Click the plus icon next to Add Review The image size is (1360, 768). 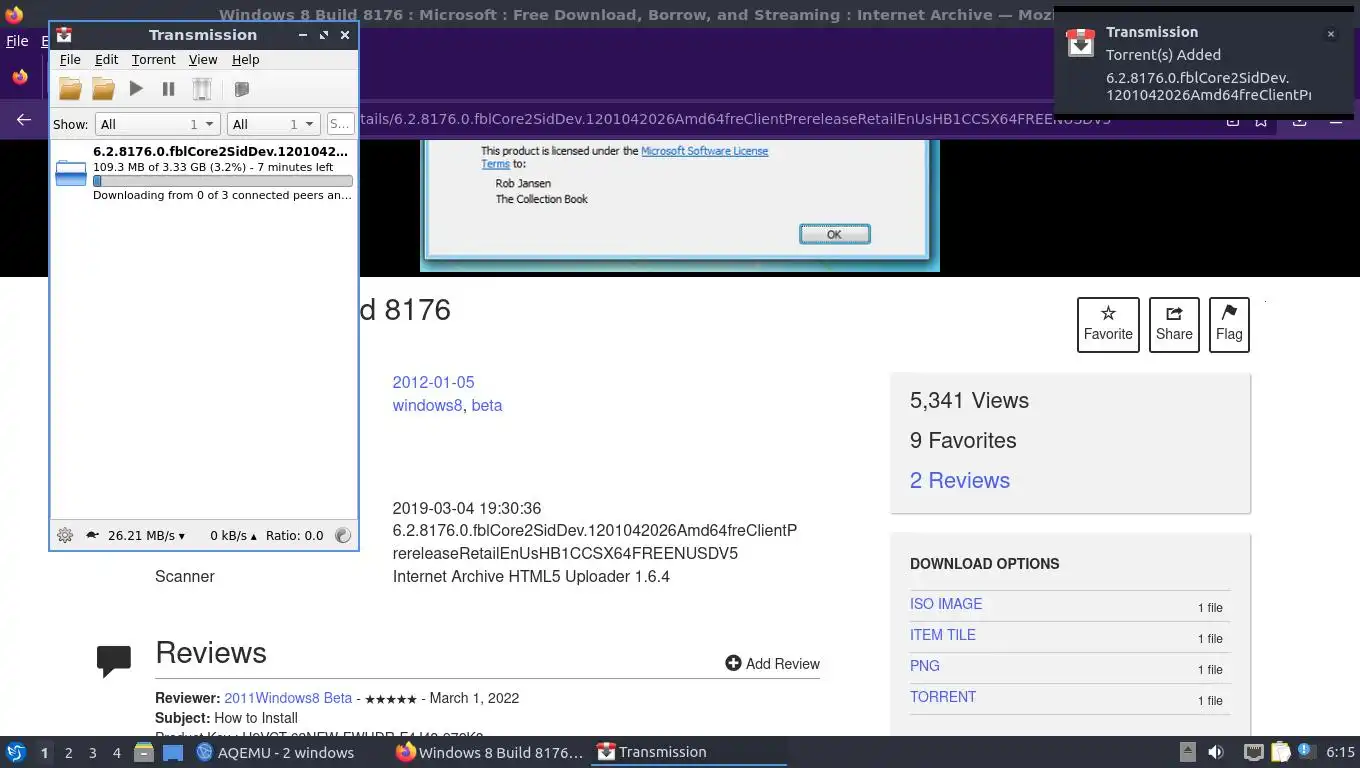pyautogui.click(x=733, y=663)
